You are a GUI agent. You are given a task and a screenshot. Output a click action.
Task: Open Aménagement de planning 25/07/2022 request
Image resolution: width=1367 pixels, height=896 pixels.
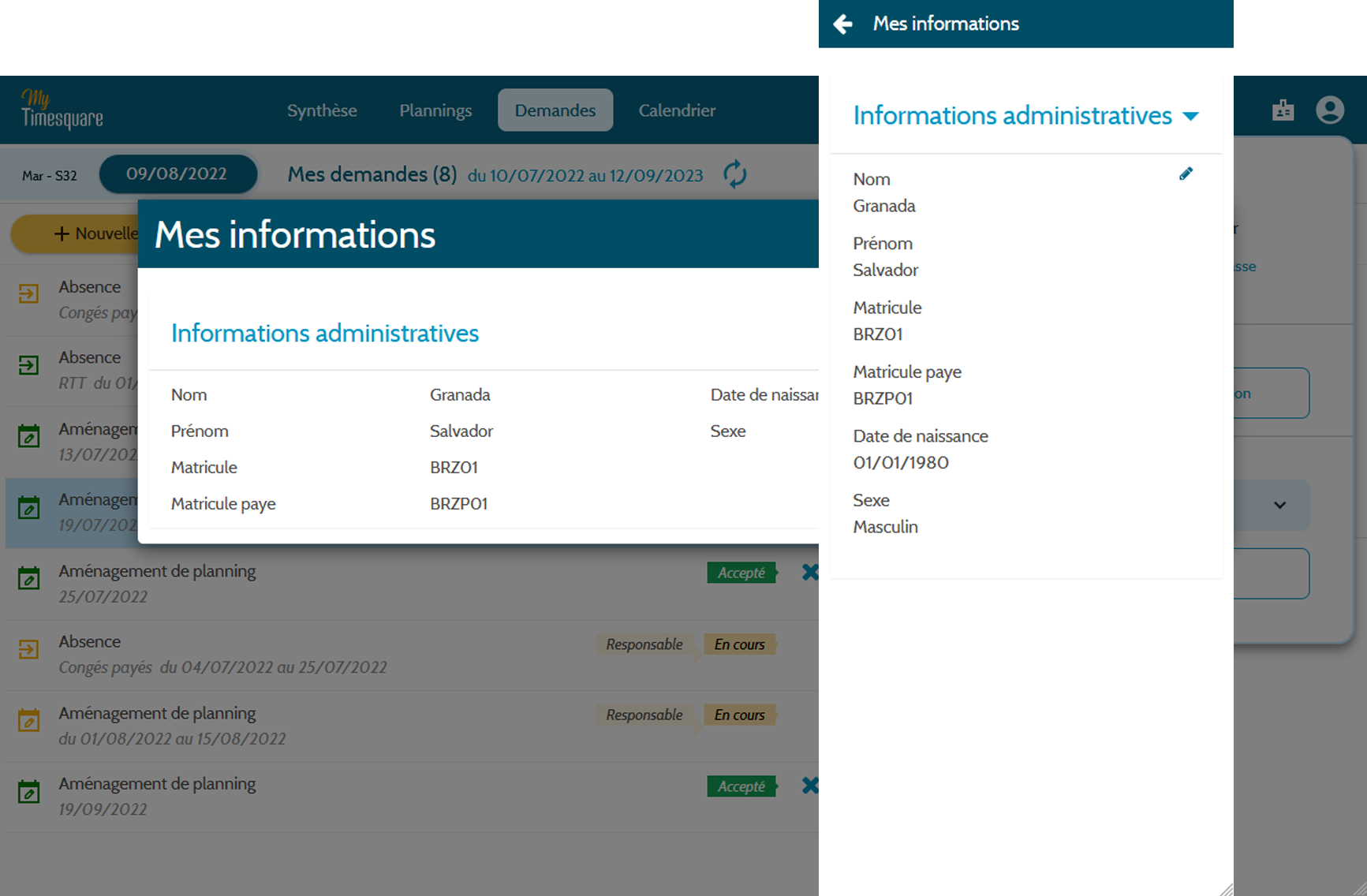coord(413,584)
